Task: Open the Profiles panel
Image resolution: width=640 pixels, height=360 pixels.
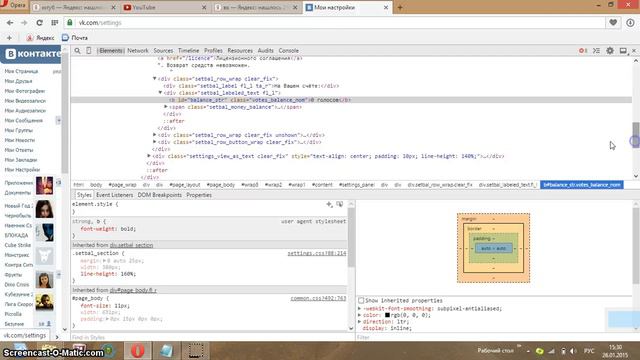Action: click(x=213, y=51)
